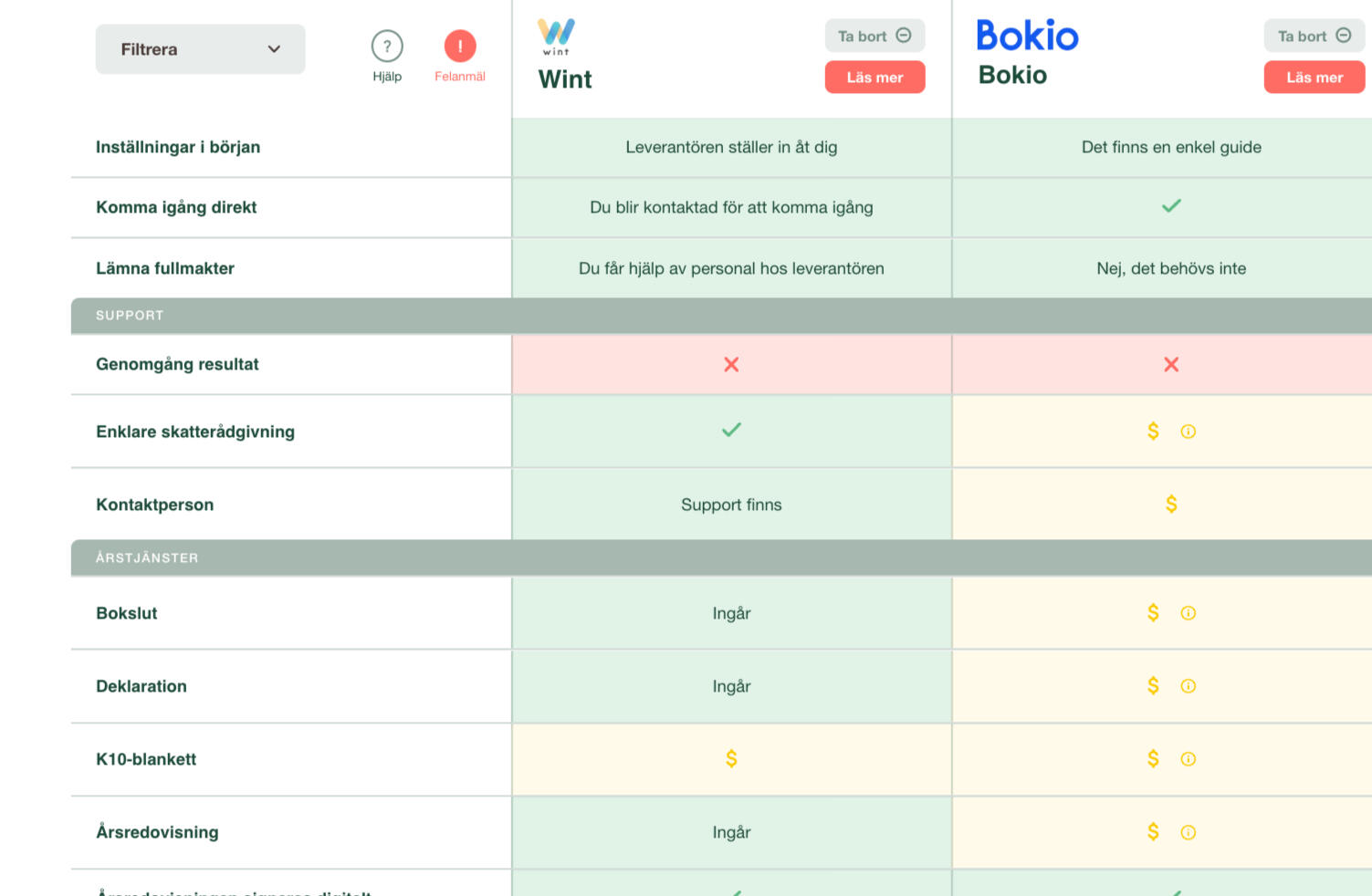The width and height of the screenshot is (1372, 896).
Task: Click Läs mer under Wint
Action: click(x=875, y=78)
